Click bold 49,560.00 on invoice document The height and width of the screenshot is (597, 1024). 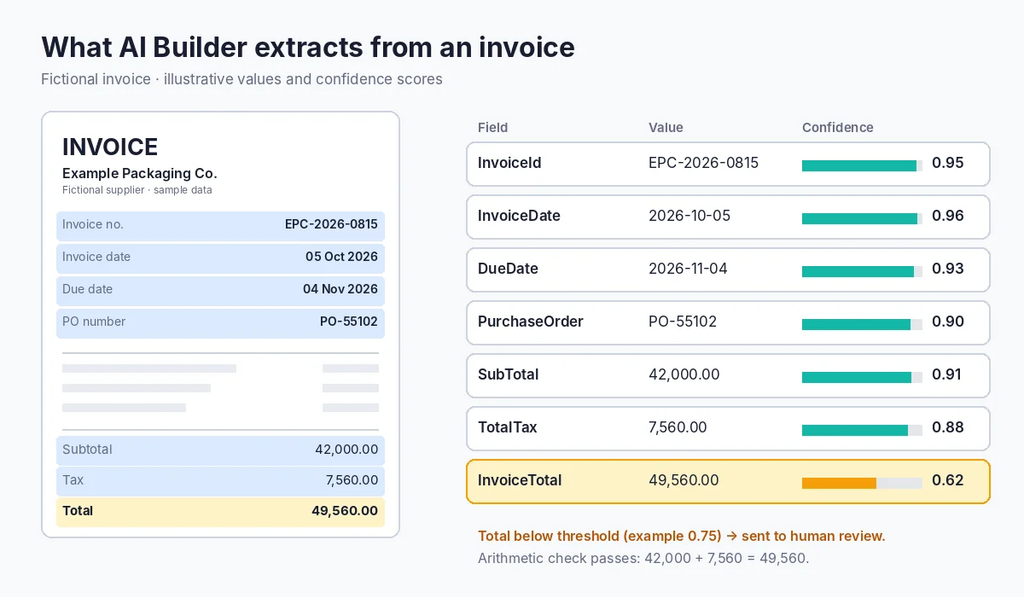[x=344, y=511]
